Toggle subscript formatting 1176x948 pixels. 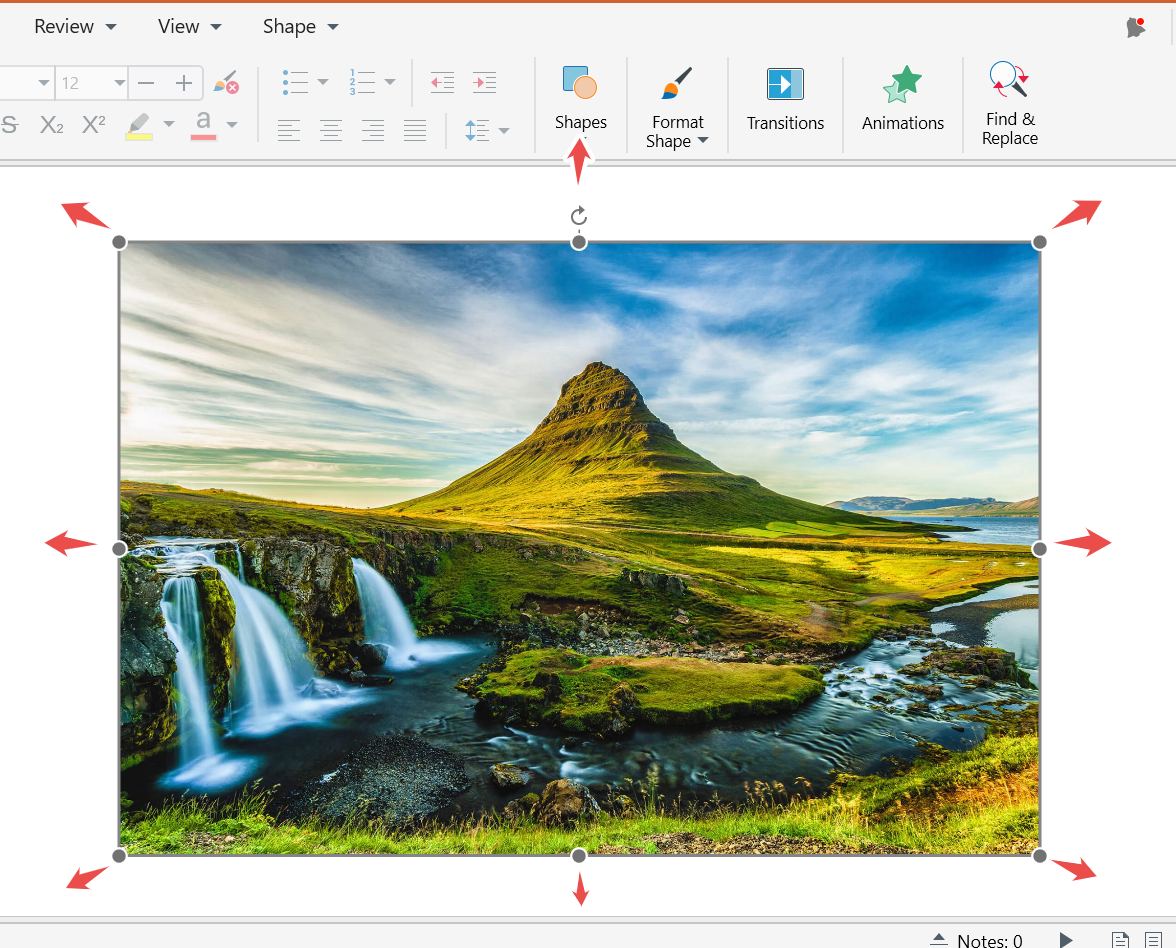52,124
